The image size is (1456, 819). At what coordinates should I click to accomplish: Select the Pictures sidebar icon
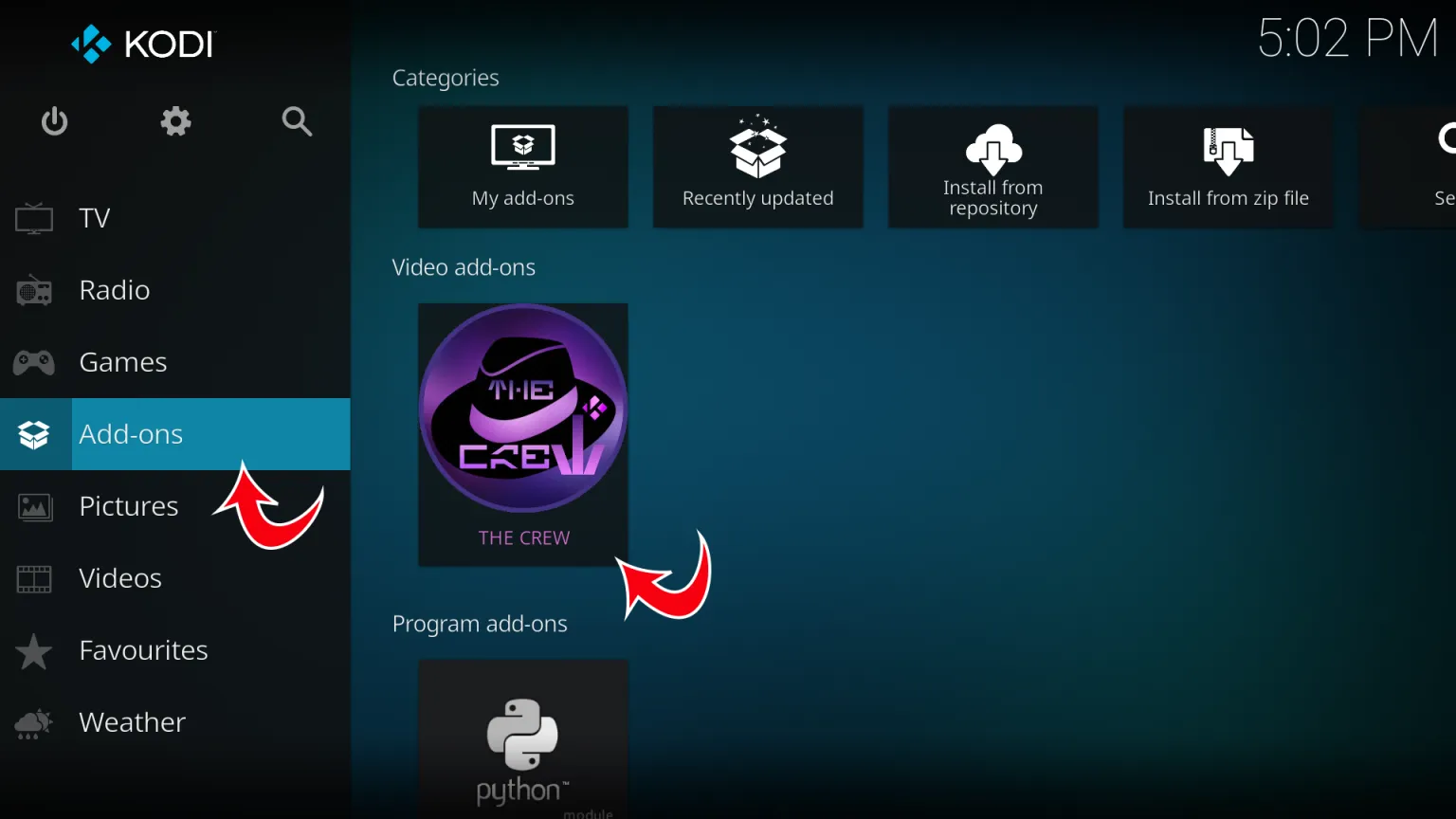pos(33,506)
